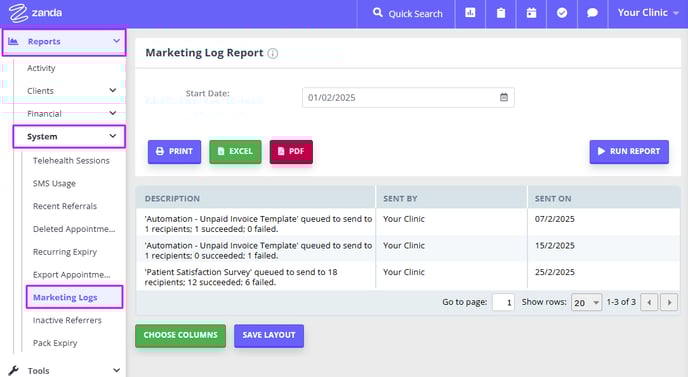The height and width of the screenshot is (377, 688).
Task: Export the report with the PDF button
Action: pos(291,151)
